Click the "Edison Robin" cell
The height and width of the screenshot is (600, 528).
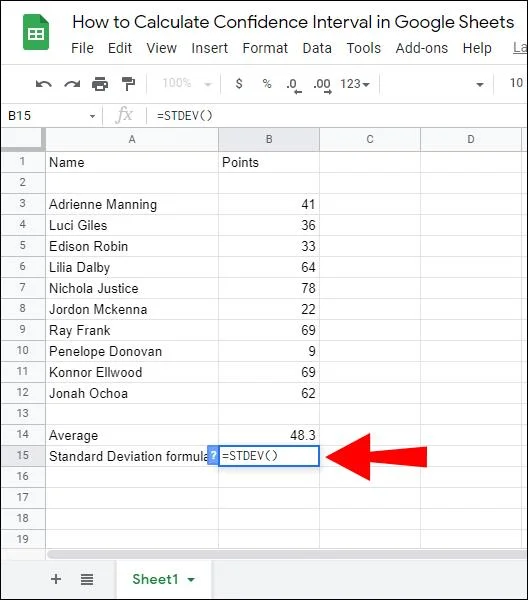tap(132, 246)
